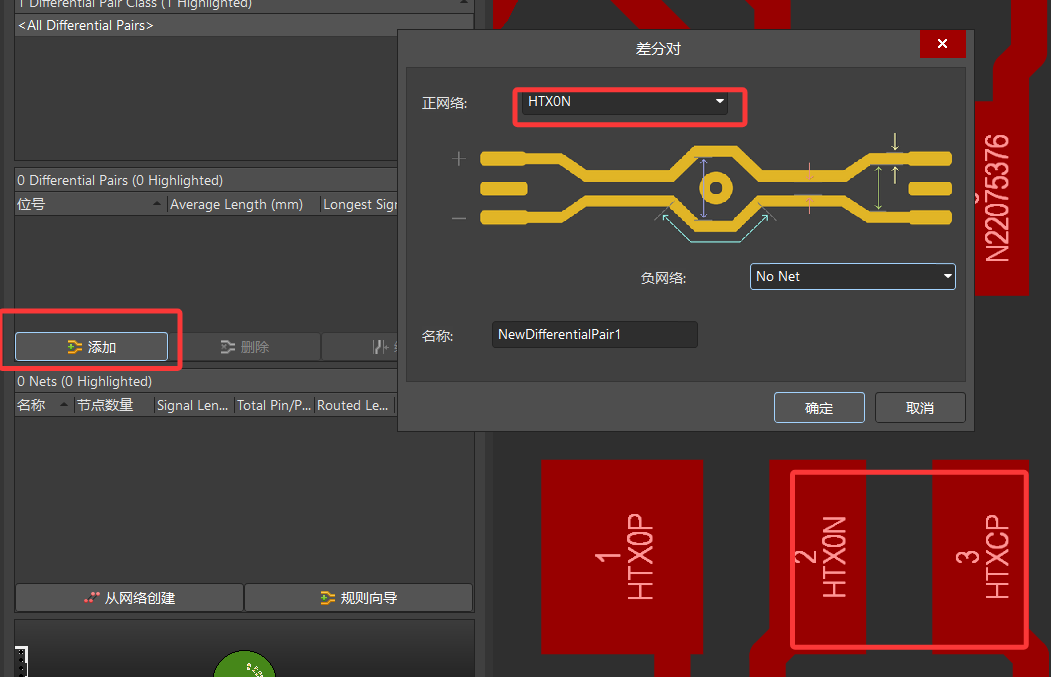The width and height of the screenshot is (1051, 677).
Task: Click the 删除 (Delete) button
Action: [245, 347]
